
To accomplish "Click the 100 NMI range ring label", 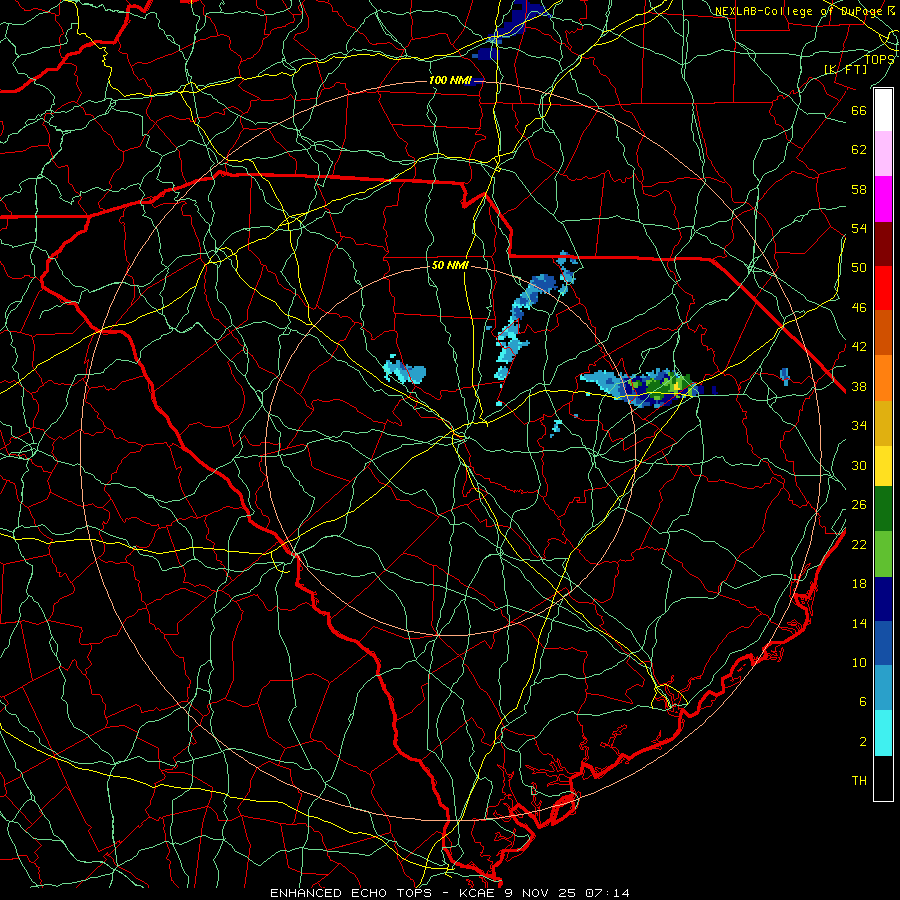I will [x=451, y=80].
